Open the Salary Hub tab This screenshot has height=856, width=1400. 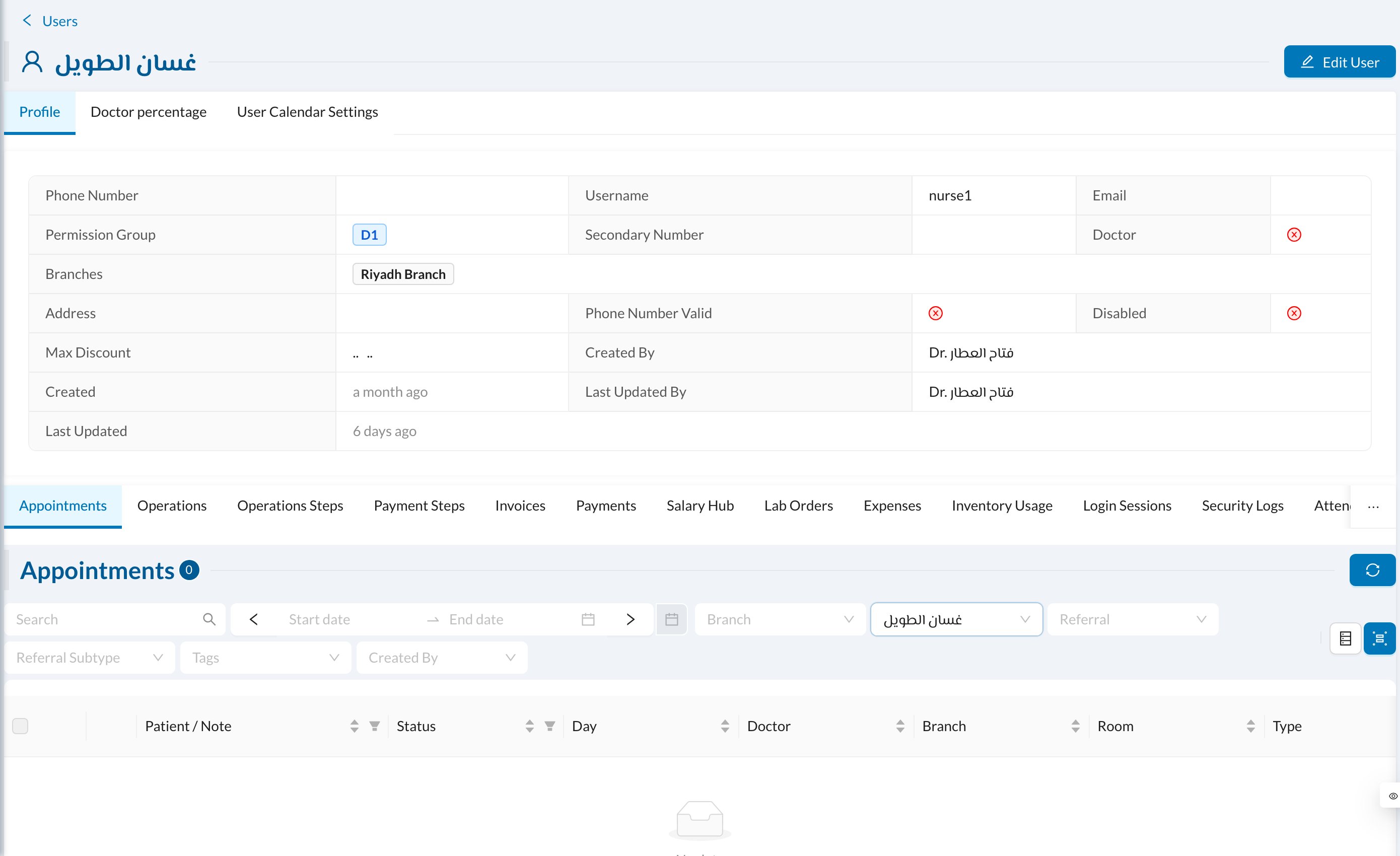pyautogui.click(x=700, y=506)
